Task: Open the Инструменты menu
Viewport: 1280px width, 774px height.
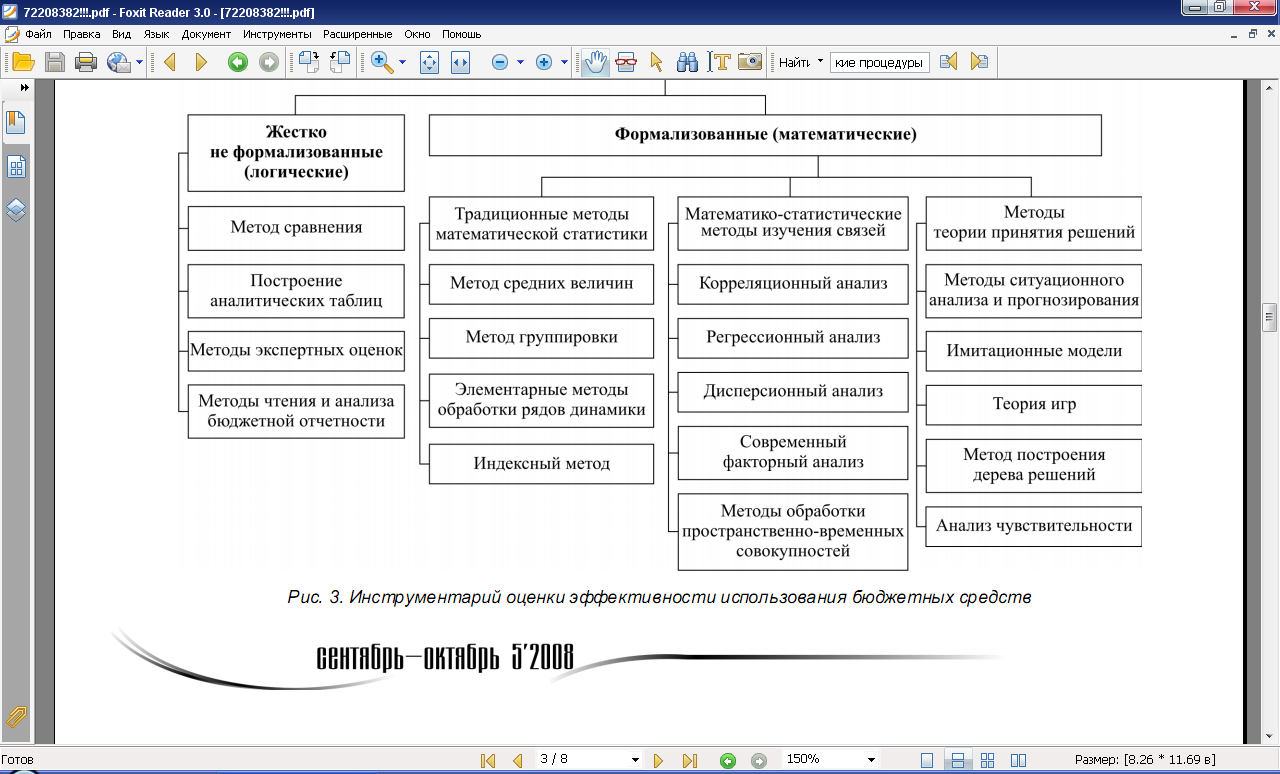Action: pyautogui.click(x=277, y=33)
